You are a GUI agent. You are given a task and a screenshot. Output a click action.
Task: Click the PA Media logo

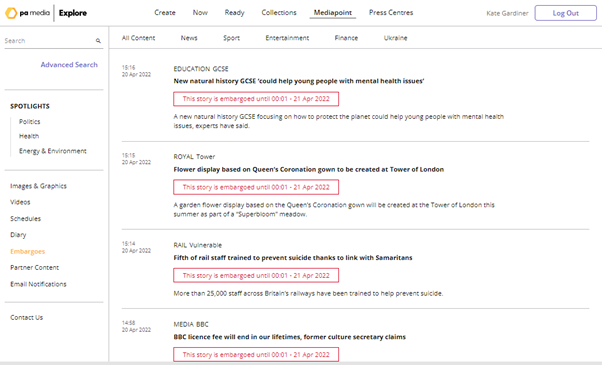27,13
